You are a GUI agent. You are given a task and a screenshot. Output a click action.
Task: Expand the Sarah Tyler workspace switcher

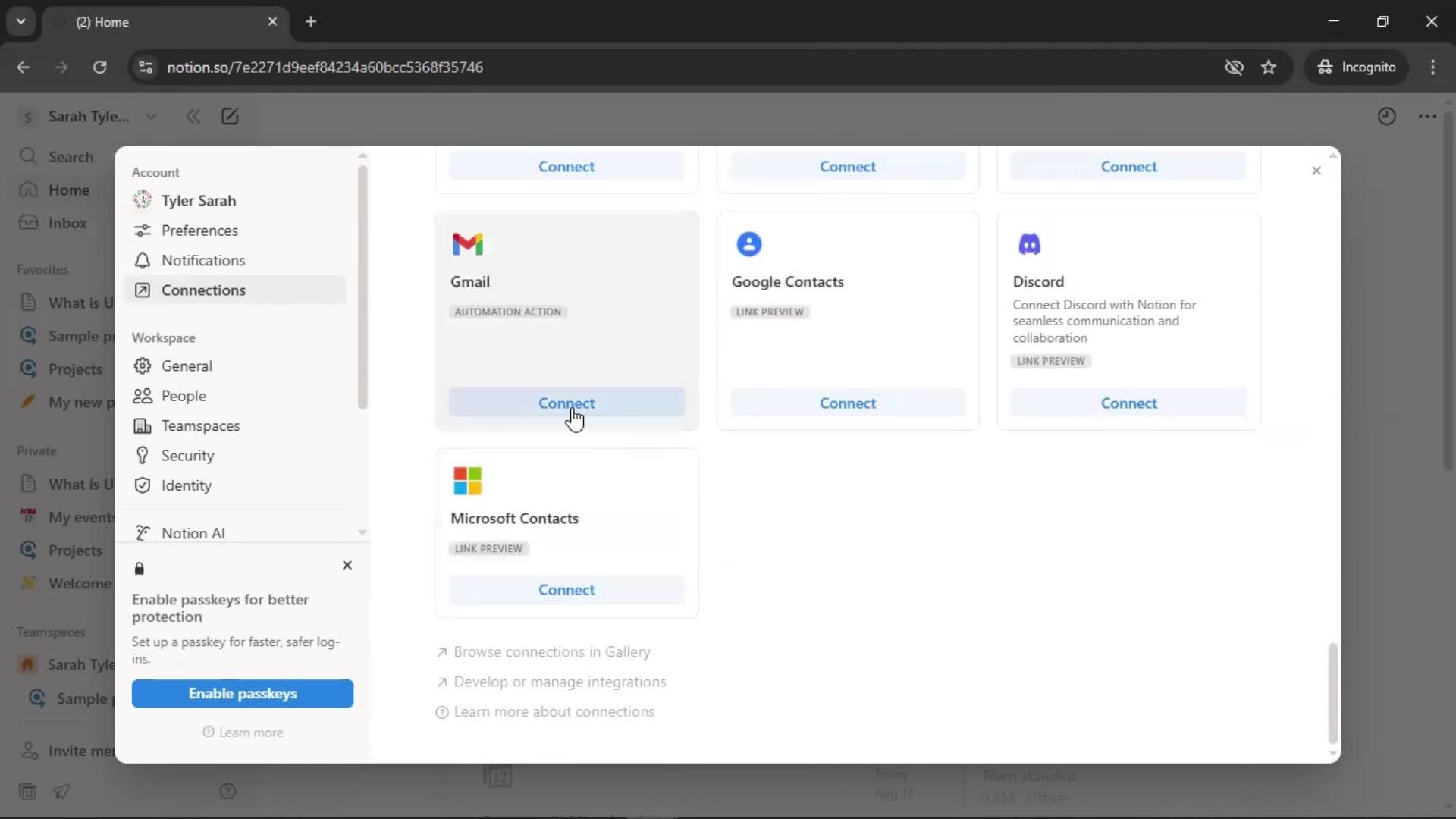pos(89,117)
